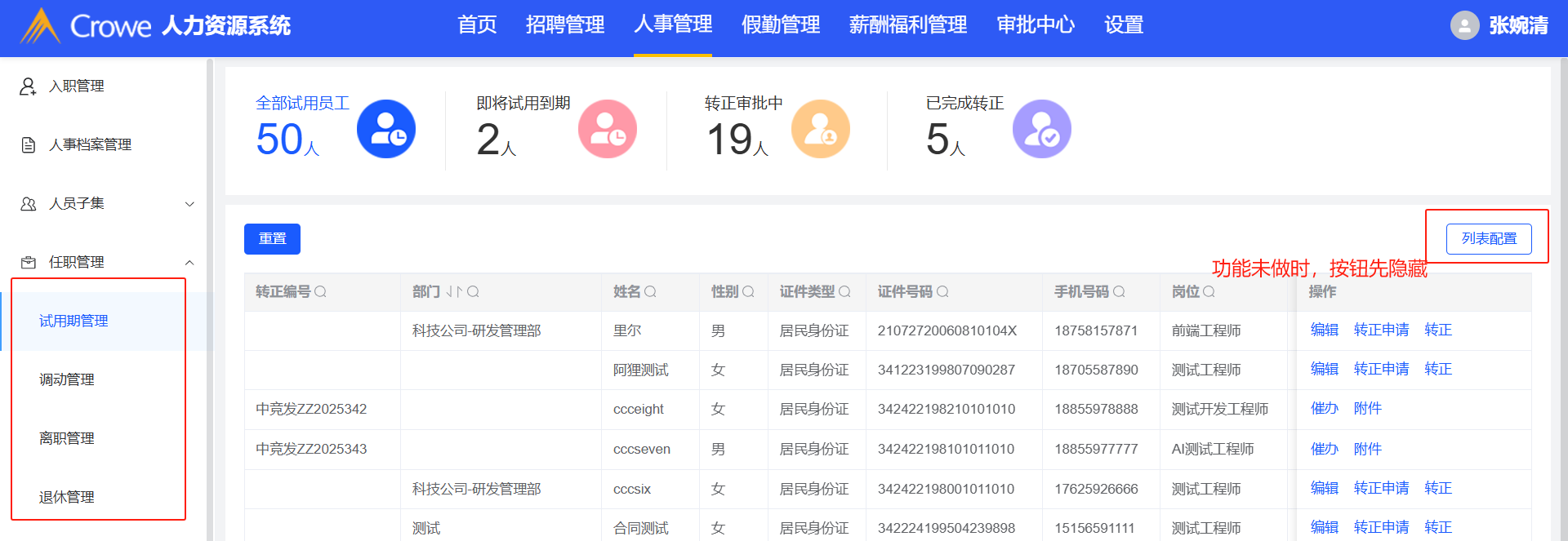Click search icon in 手机号码 column header

(x=1119, y=291)
